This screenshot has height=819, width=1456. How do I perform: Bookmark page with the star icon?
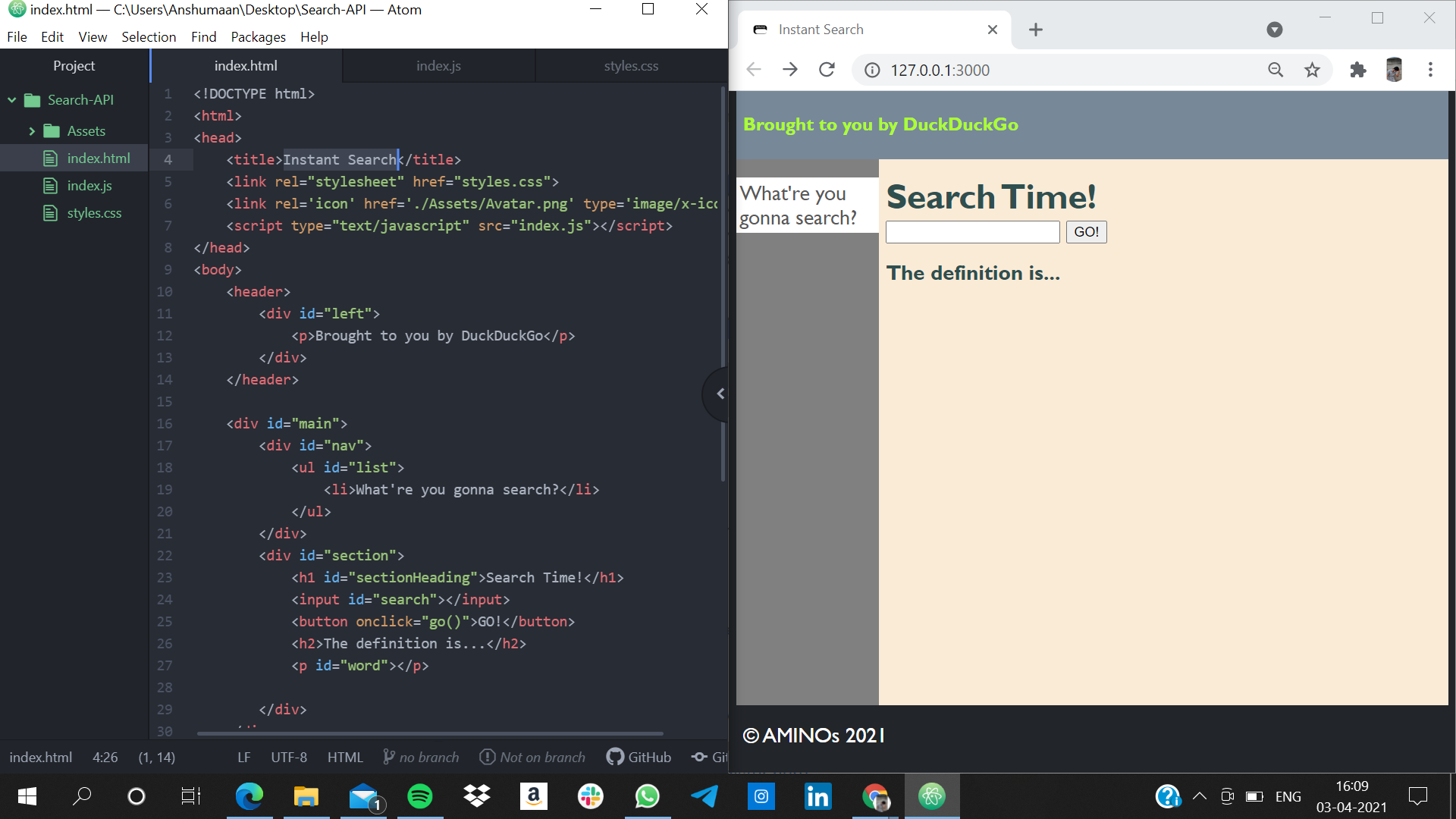pyautogui.click(x=1312, y=70)
